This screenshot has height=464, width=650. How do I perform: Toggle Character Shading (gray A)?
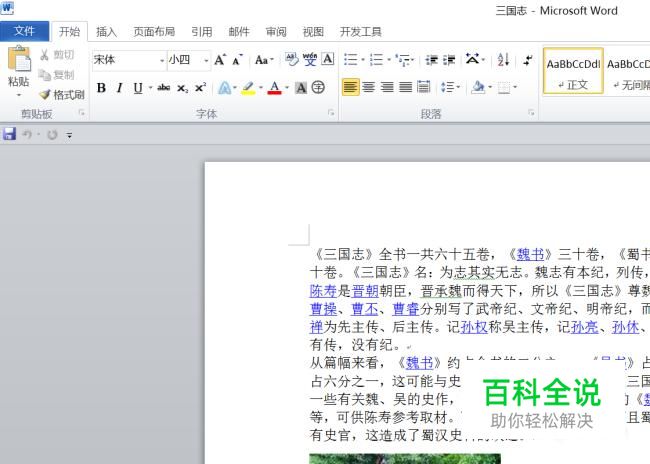[x=301, y=88]
